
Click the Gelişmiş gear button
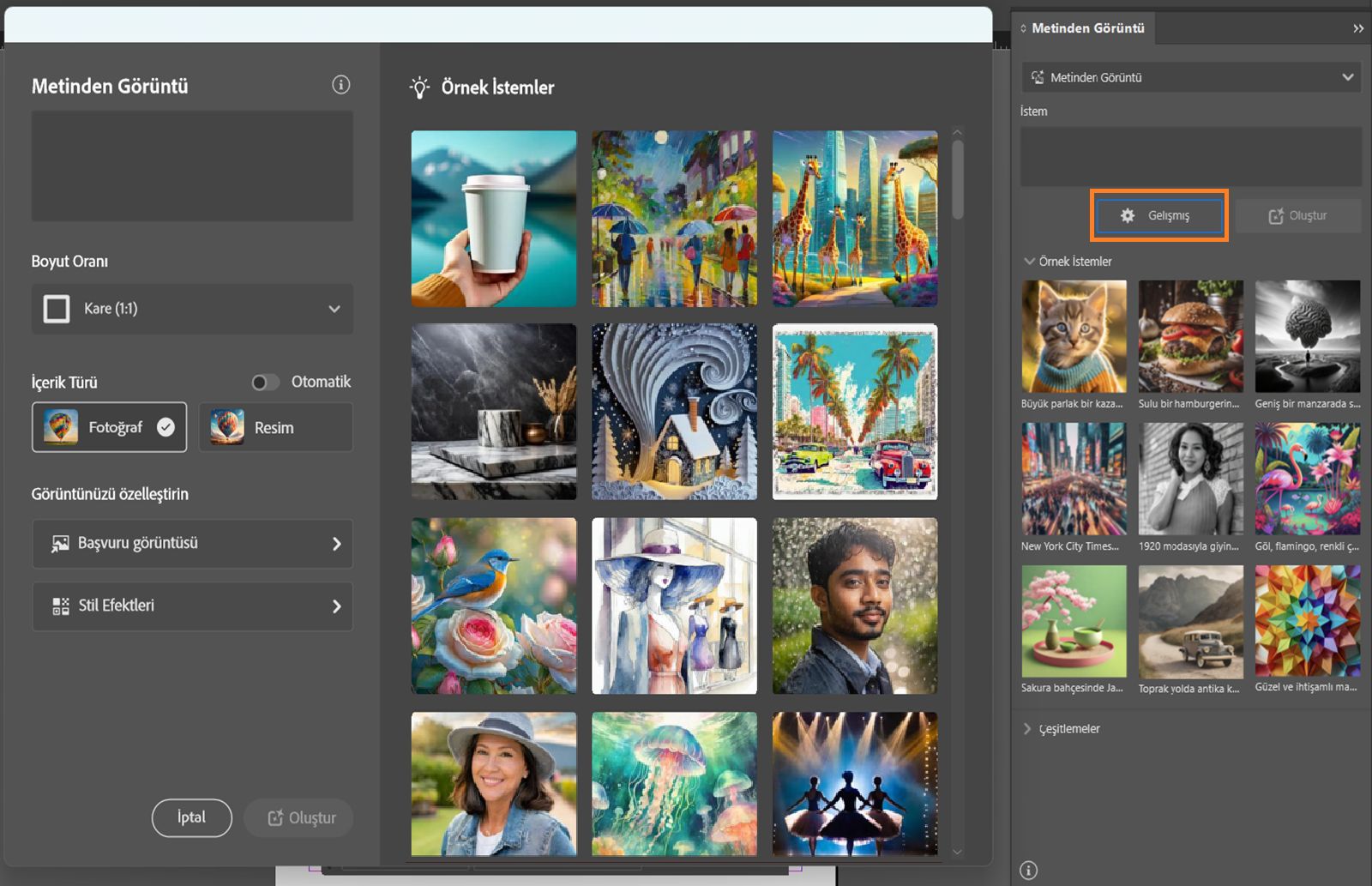[1158, 215]
